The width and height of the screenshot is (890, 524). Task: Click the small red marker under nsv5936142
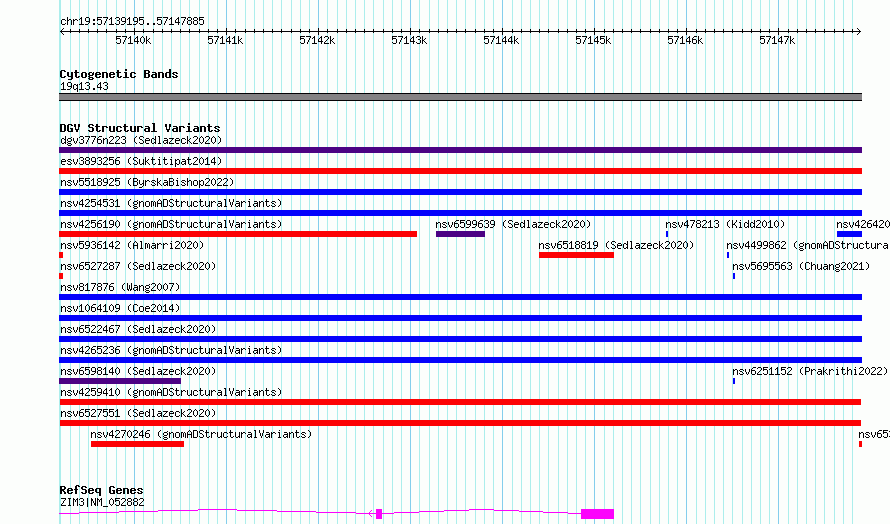point(61,255)
